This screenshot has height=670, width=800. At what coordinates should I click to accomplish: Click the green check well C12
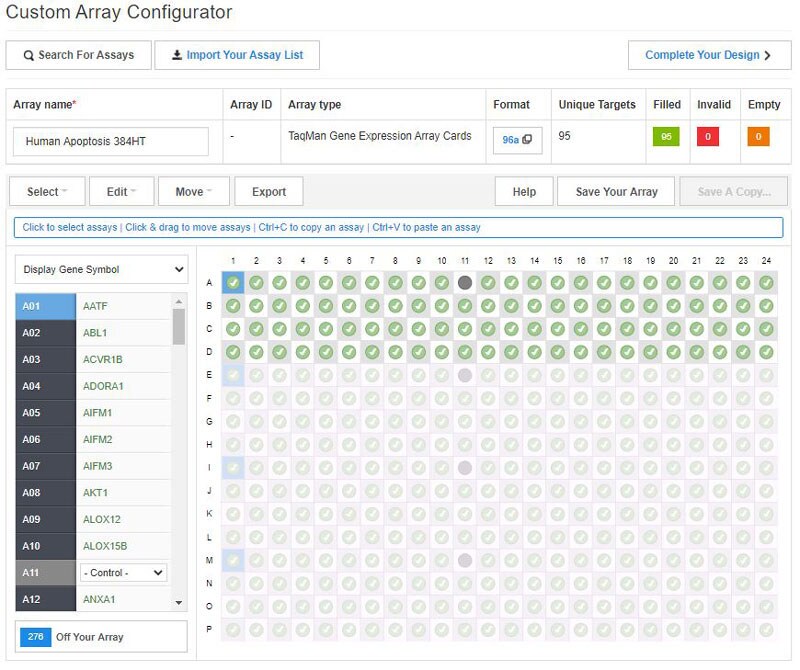(x=488, y=329)
